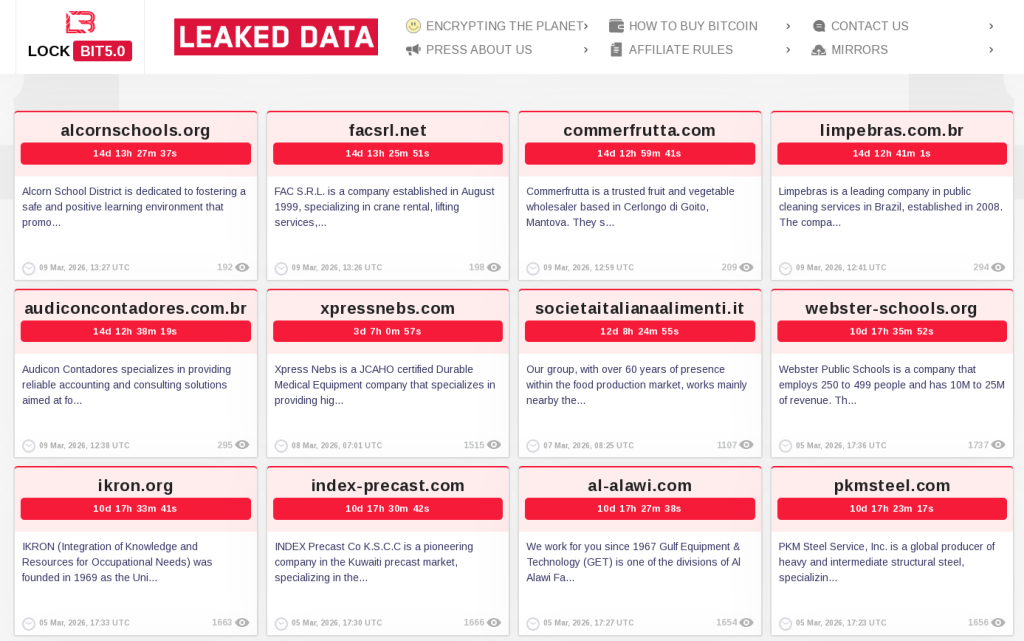Expand the chevron next to How to Buy Bitcoin
Screen dimensions: 1024x641
(788, 26)
